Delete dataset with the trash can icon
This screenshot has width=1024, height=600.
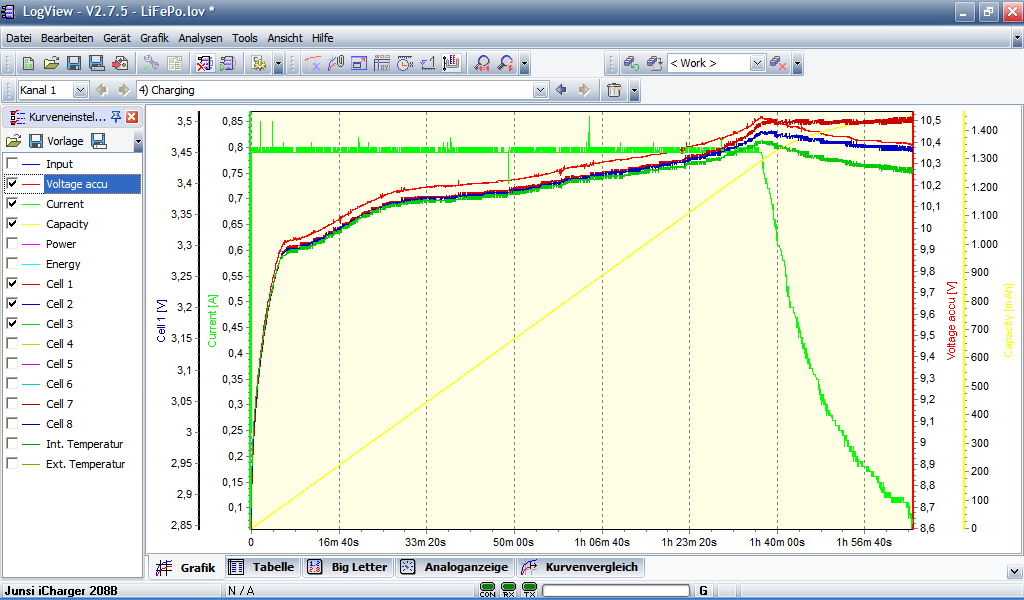pos(614,90)
